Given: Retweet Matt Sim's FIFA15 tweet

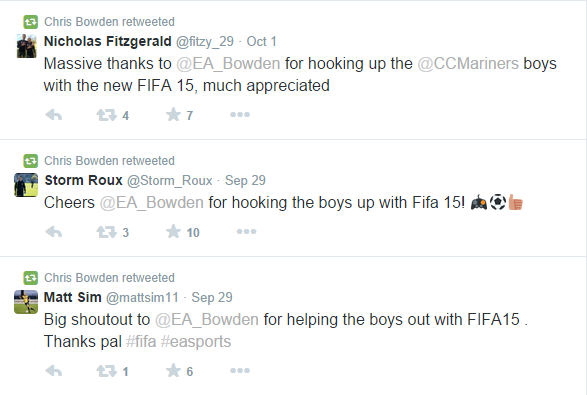Looking at the screenshot, I should click(x=107, y=371).
